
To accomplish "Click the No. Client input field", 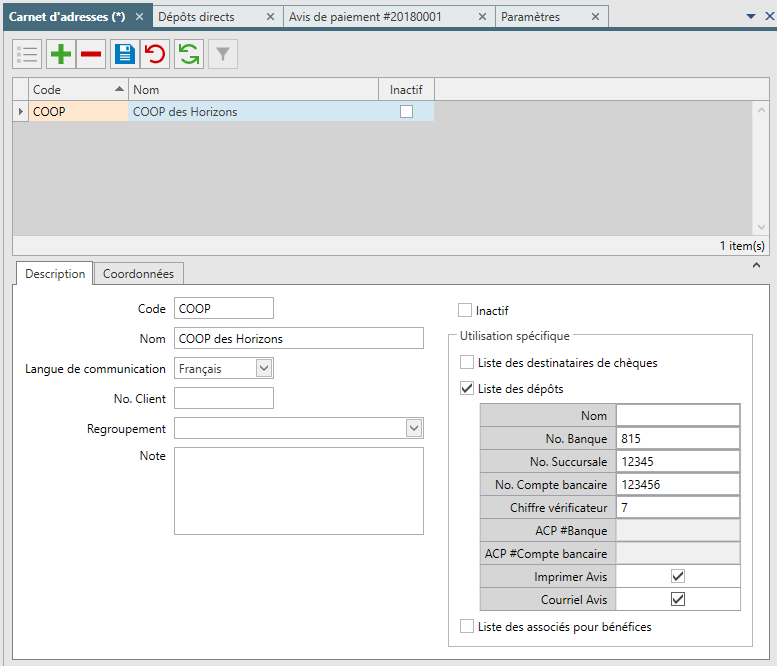I will pyautogui.click(x=223, y=398).
